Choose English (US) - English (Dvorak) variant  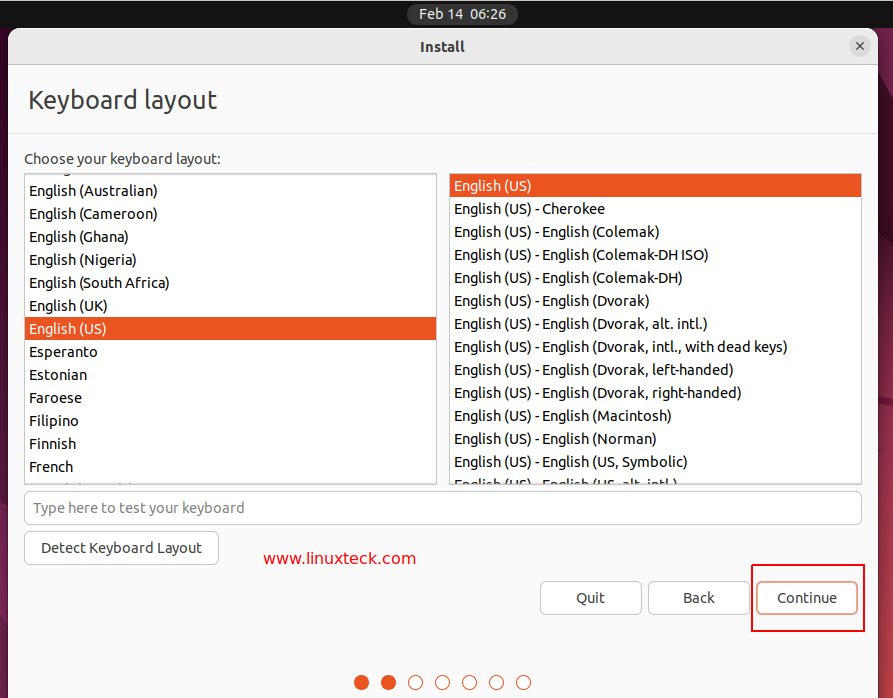[551, 300]
